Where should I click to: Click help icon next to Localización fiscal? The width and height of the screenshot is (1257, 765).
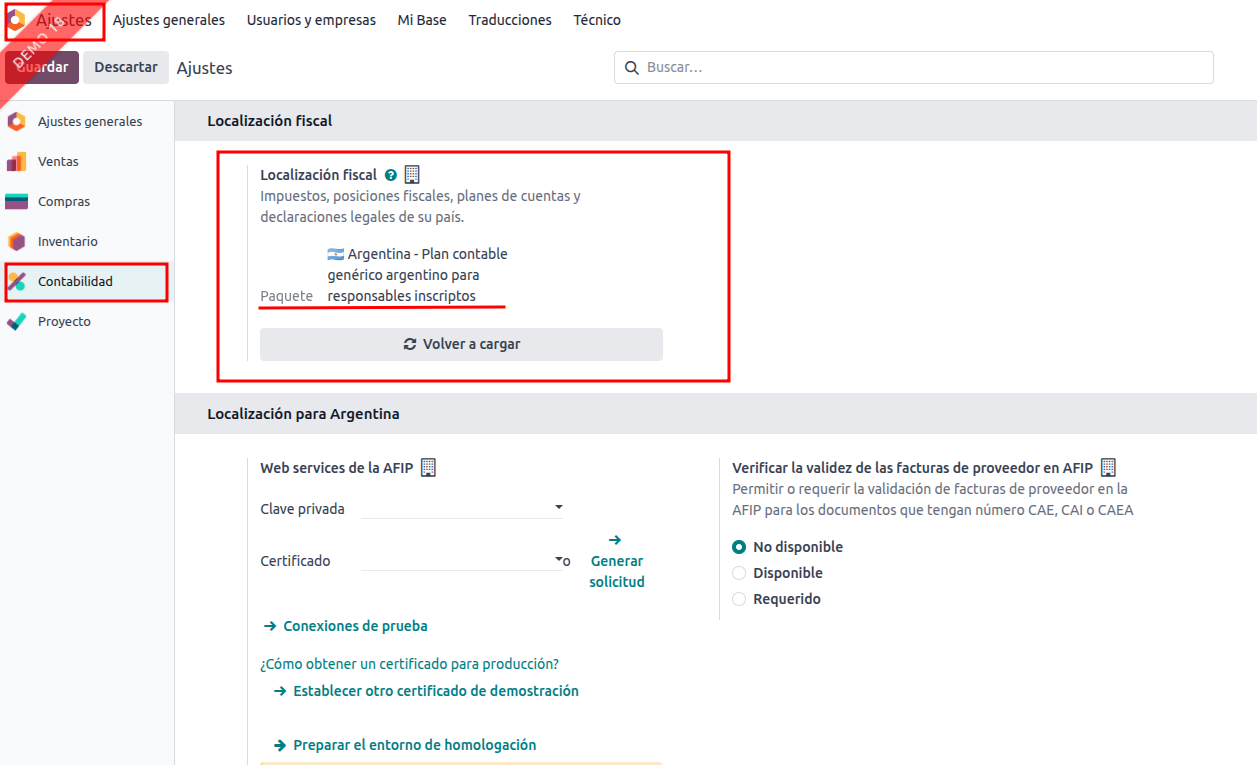[x=391, y=175]
